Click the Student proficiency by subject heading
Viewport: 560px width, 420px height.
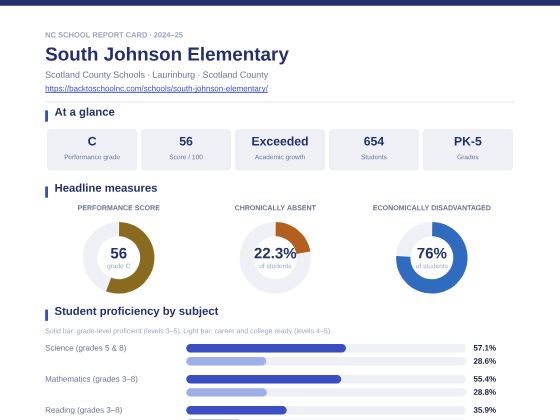[x=136, y=311]
